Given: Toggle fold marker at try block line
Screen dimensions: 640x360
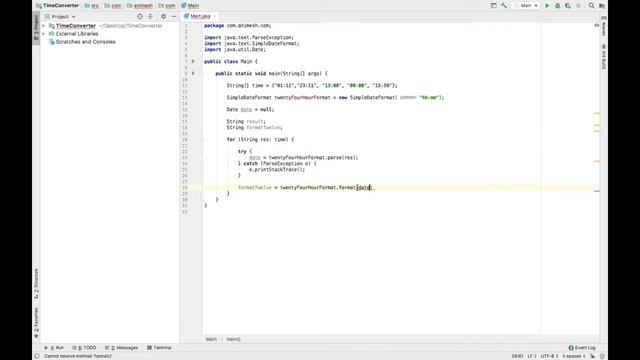Looking at the screenshot, I should pos(202,151).
